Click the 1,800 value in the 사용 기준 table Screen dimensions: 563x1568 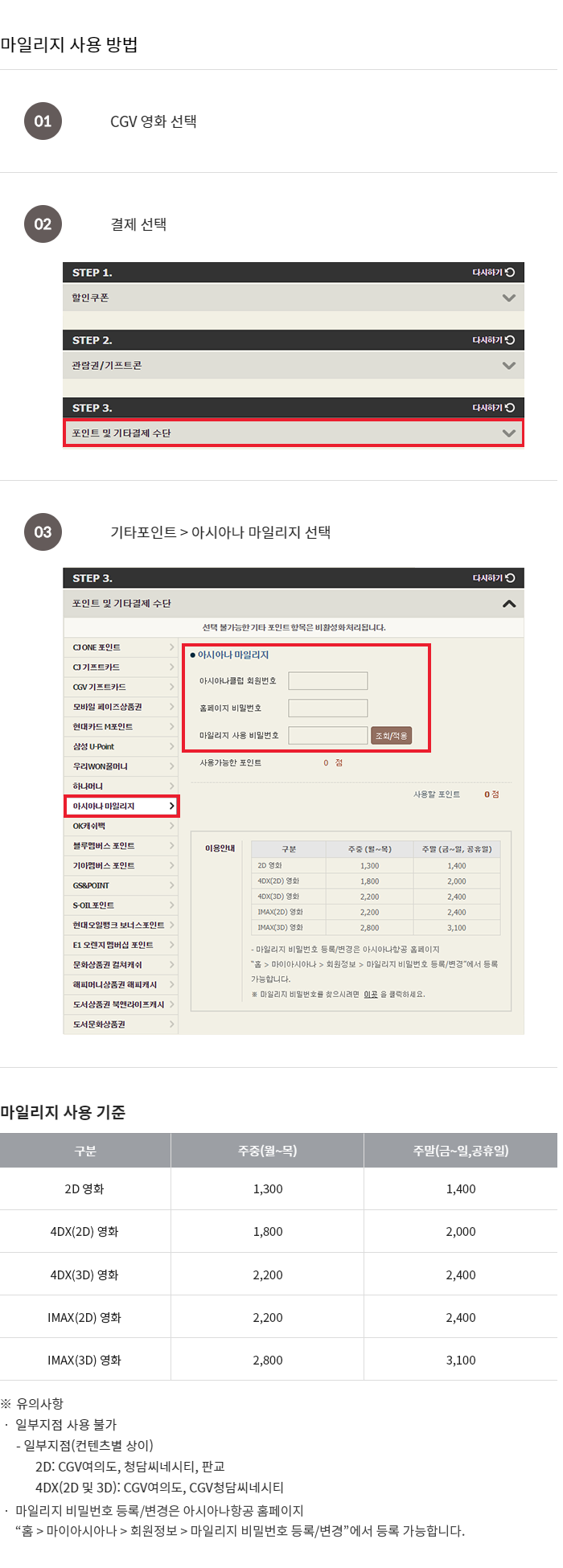point(268,1232)
